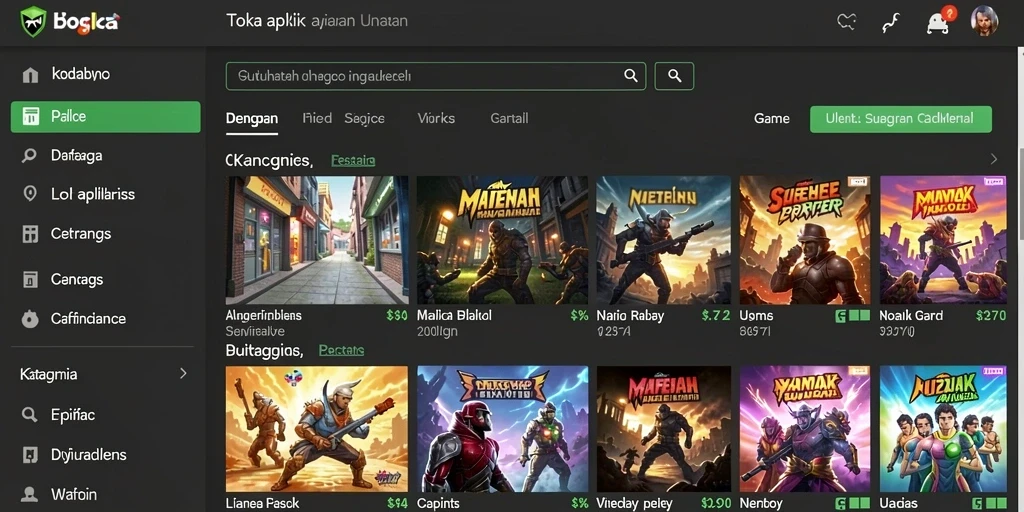Open the Uadas game thumbnail
This screenshot has width=1024, height=512.
click(x=944, y=428)
